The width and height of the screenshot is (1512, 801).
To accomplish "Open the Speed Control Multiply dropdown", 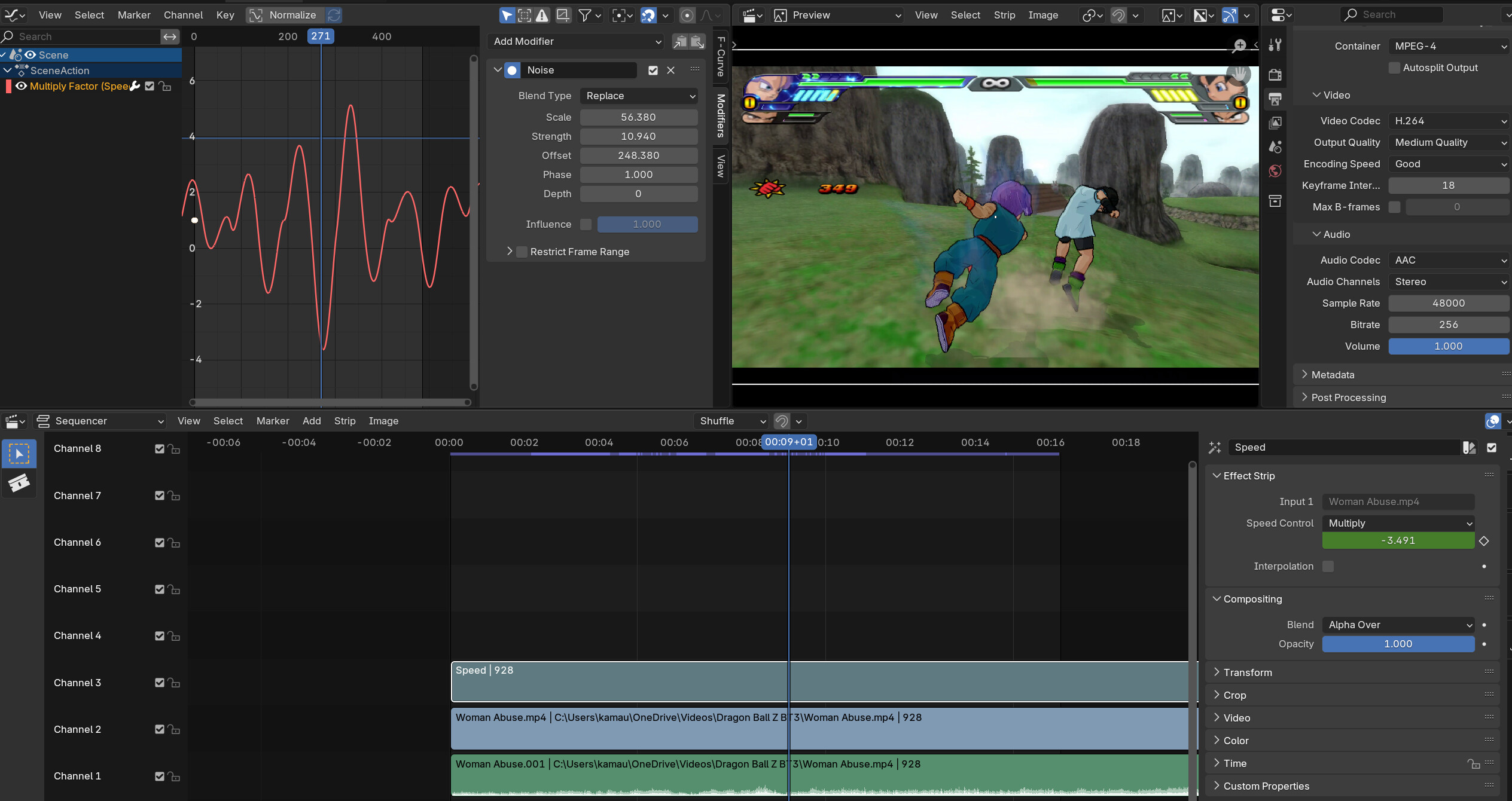I will click(x=1398, y=523).
